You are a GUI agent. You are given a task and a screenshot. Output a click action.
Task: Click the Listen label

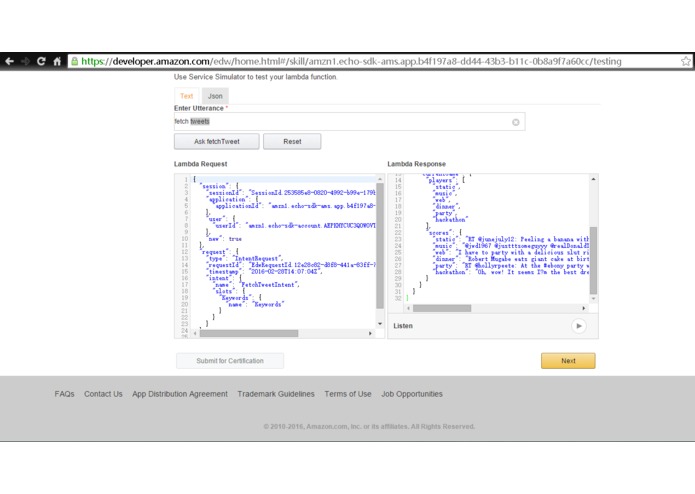(403, 326)
